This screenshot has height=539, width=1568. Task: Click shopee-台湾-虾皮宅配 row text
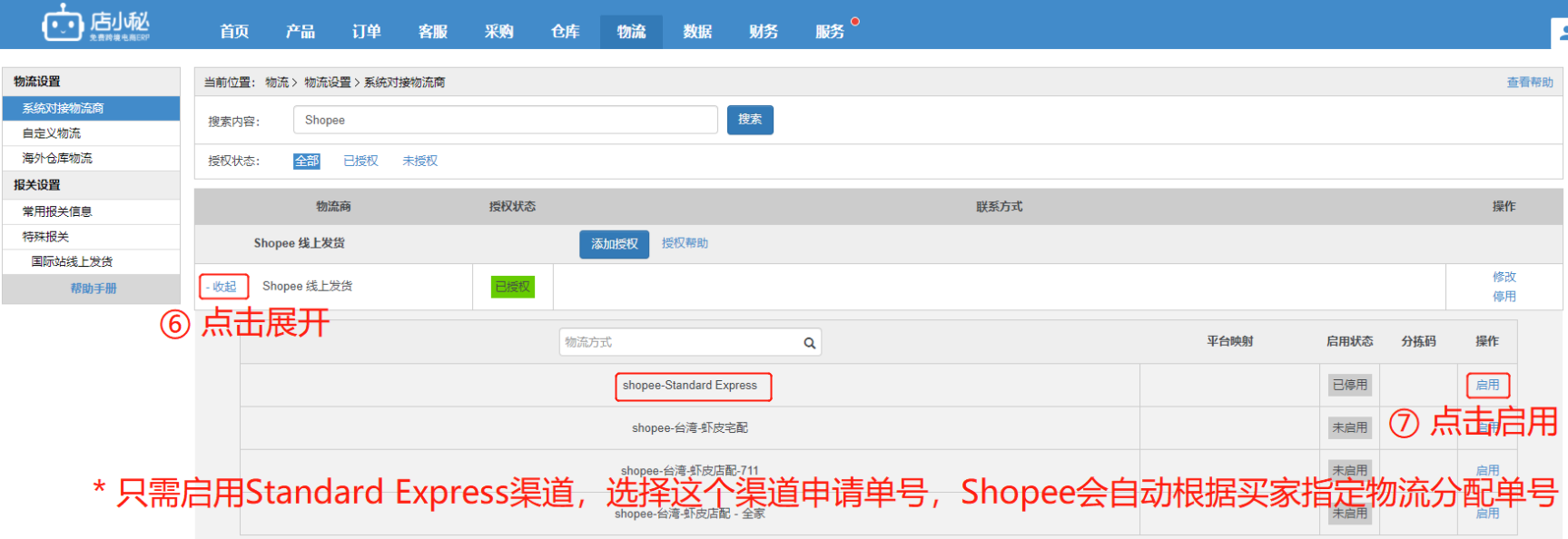point(690,427)
